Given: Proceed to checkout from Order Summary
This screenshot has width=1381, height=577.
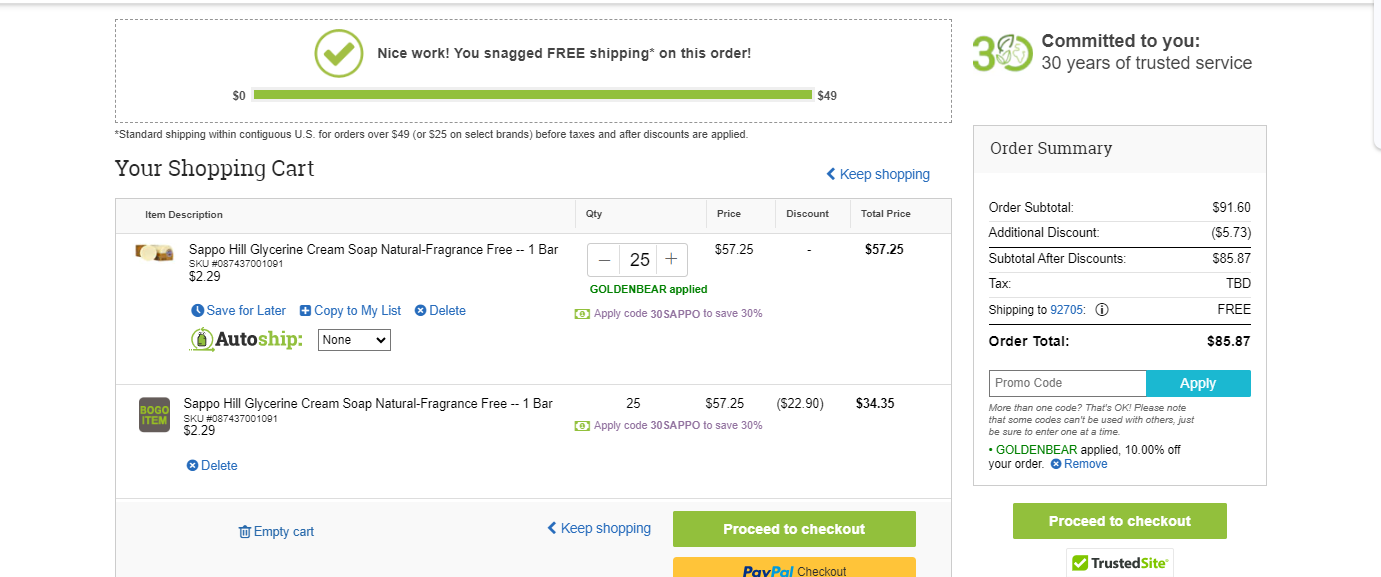Looking at the screenshot, I should coord(1120,521).
